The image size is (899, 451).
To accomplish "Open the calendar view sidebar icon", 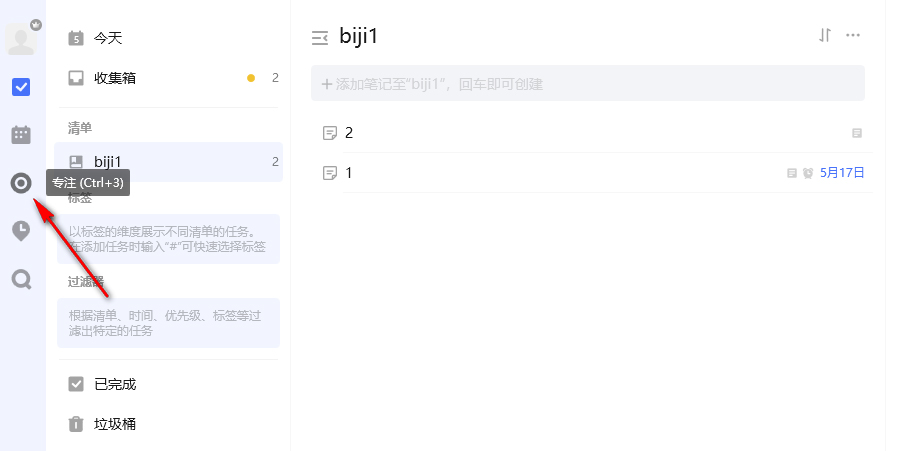I will point(21,135).
